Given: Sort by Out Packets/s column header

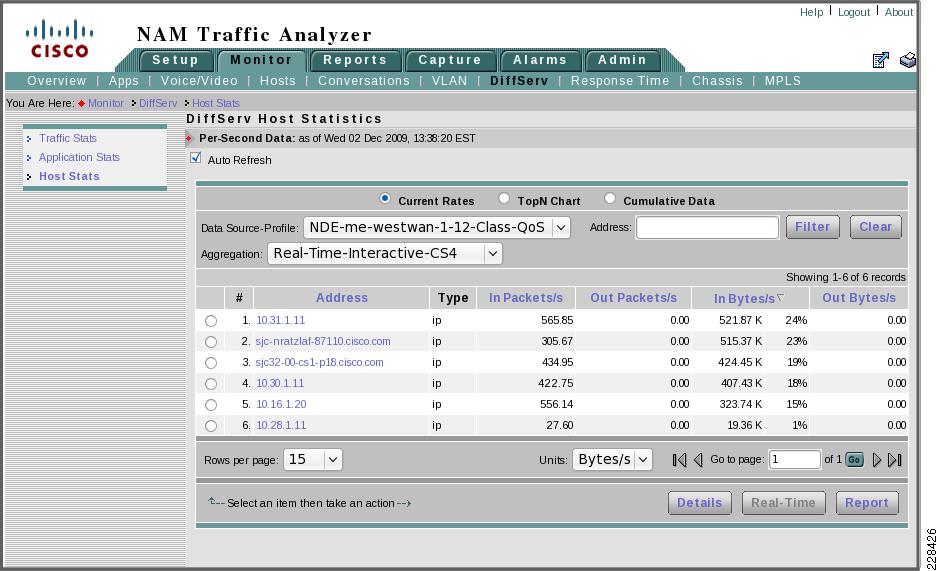Looking at the screenshot, I should point(633,297).
